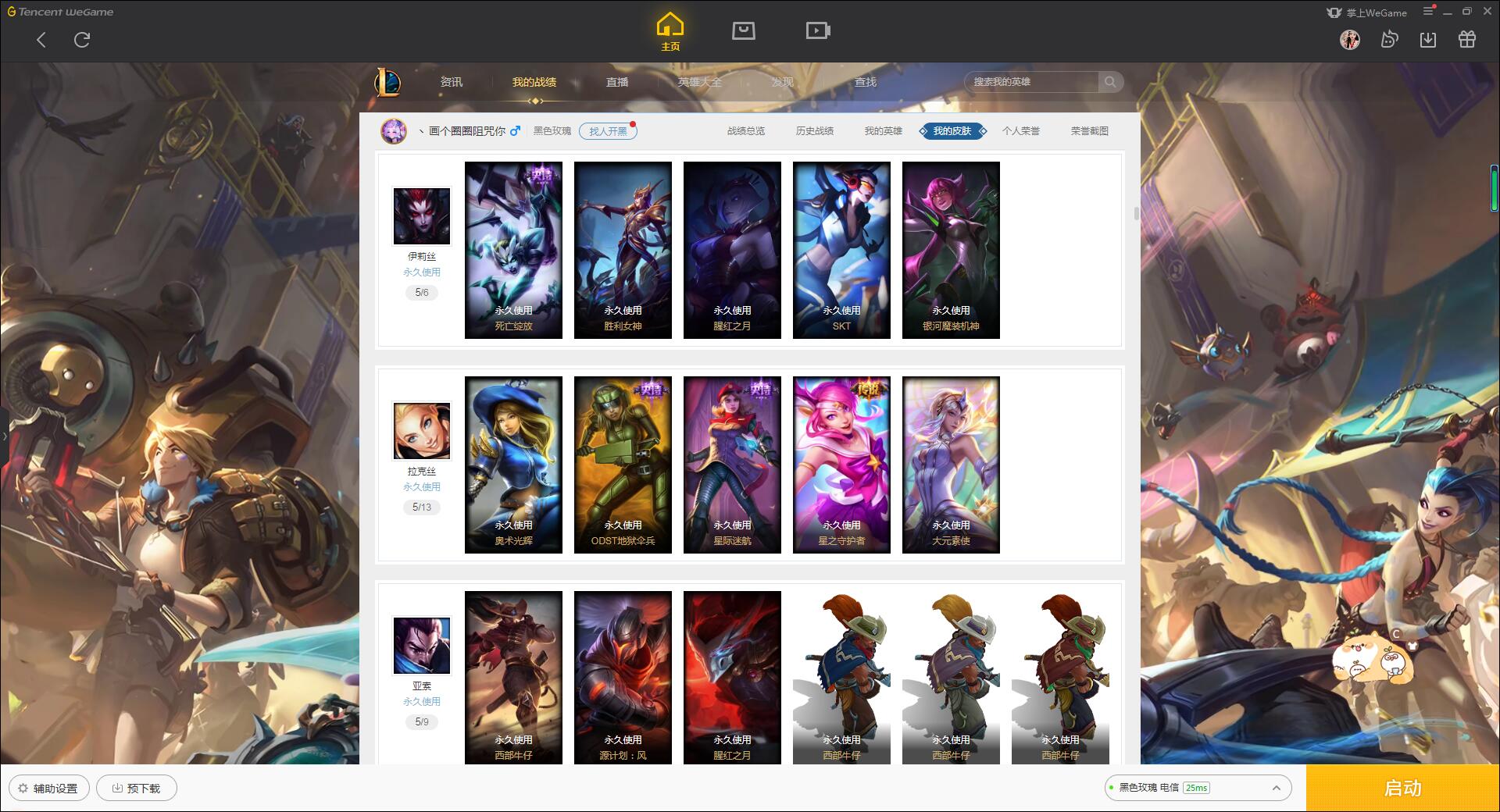Click the profile avatar next to the nickname
Screen dimensions: 1500x812
[x=394, y=131]
